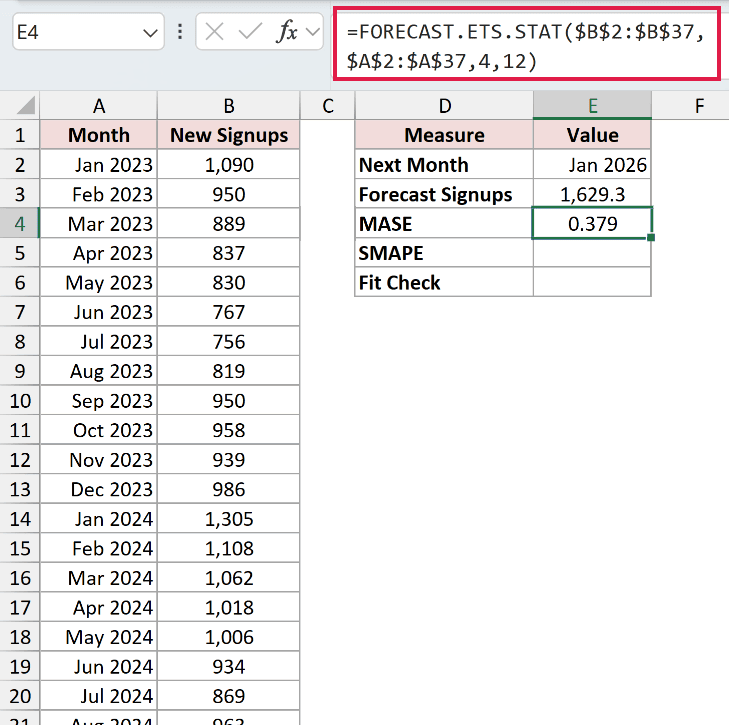
Task: Click the Feb 2023 cell
Action: point(99,194)
